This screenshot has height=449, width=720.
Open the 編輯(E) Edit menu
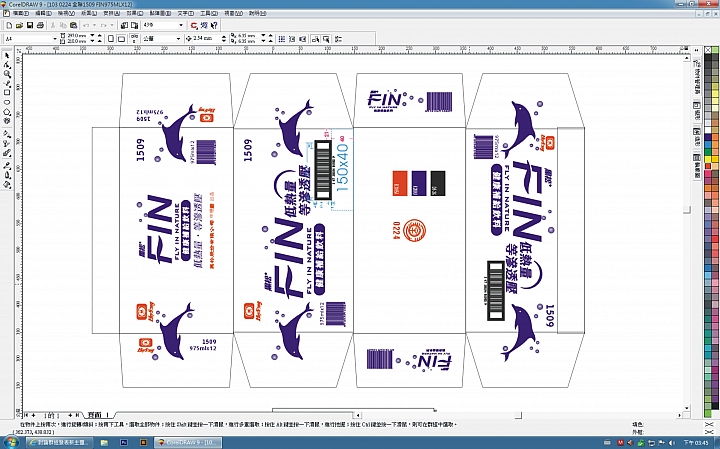click(x=44, y=13)
